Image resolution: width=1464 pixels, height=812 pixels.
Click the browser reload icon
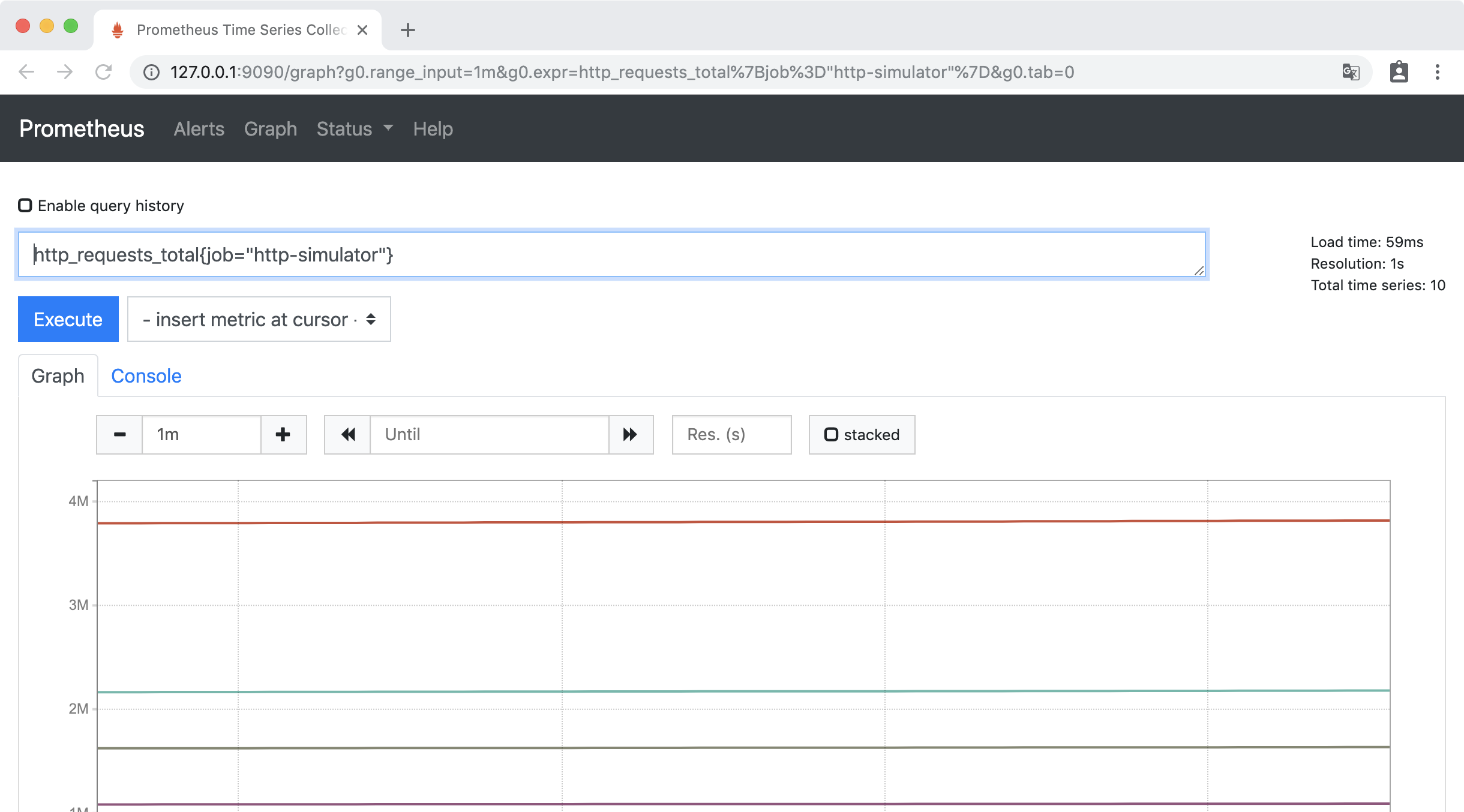pos(104,72)
